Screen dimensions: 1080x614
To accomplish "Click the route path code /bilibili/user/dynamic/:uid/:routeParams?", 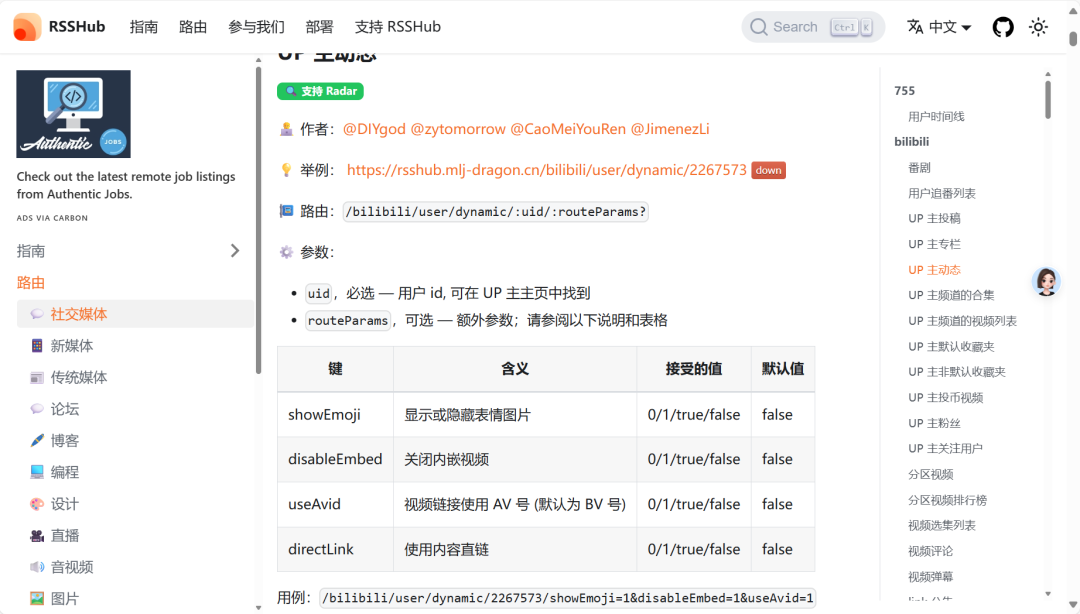I will pos(495,212).
